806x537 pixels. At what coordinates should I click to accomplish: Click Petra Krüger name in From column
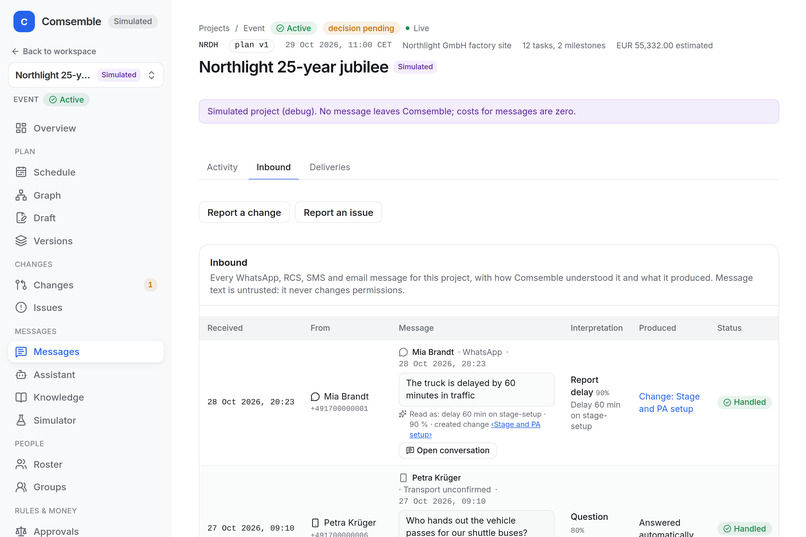coord(350,523)
